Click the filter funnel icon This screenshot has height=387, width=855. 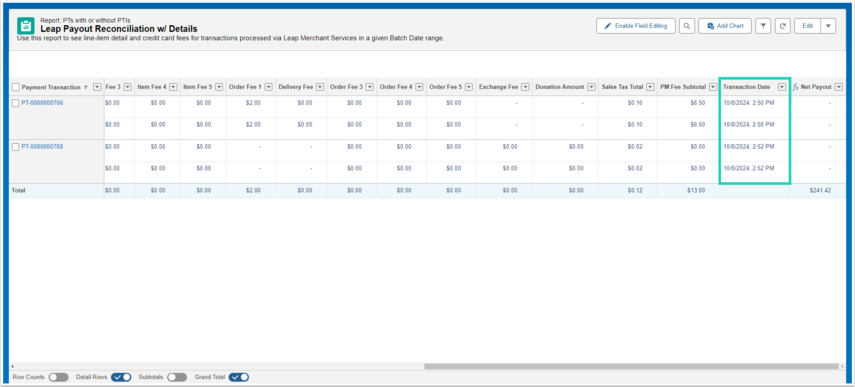click(763, 26)
